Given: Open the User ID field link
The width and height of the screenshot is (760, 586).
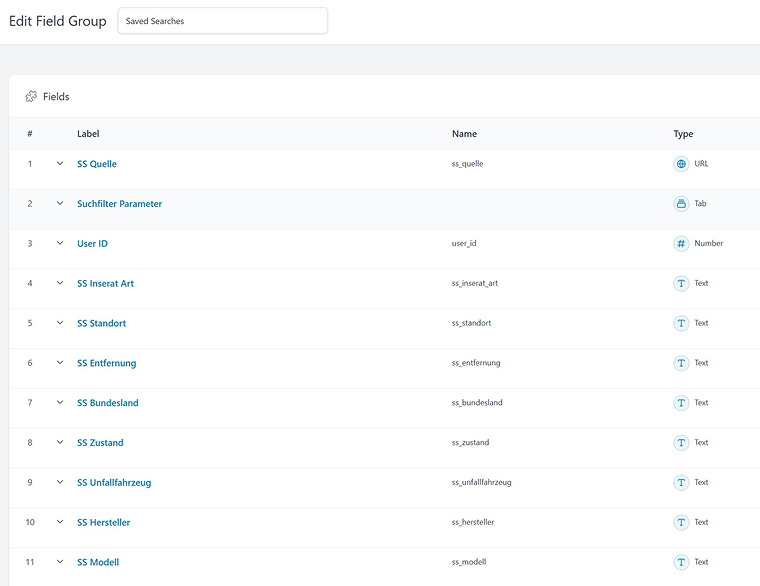Looking at the screenshot, I should pos(92,243).
